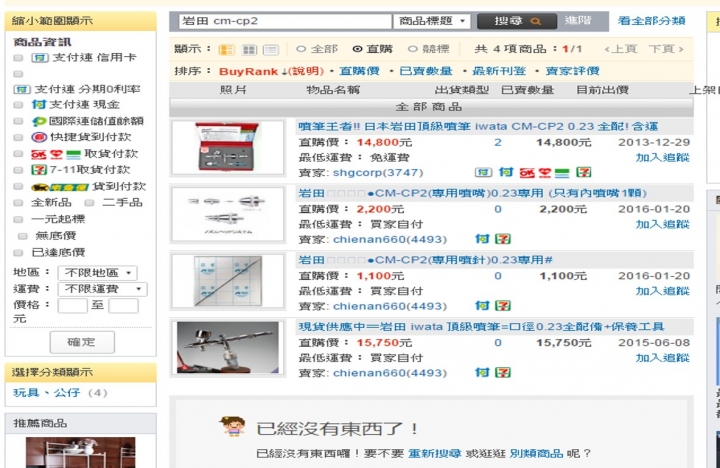The width and height of the screenshot is (720, 468).
Task: Enable the 全新品 checkbox
Action: tap(18, 203)
